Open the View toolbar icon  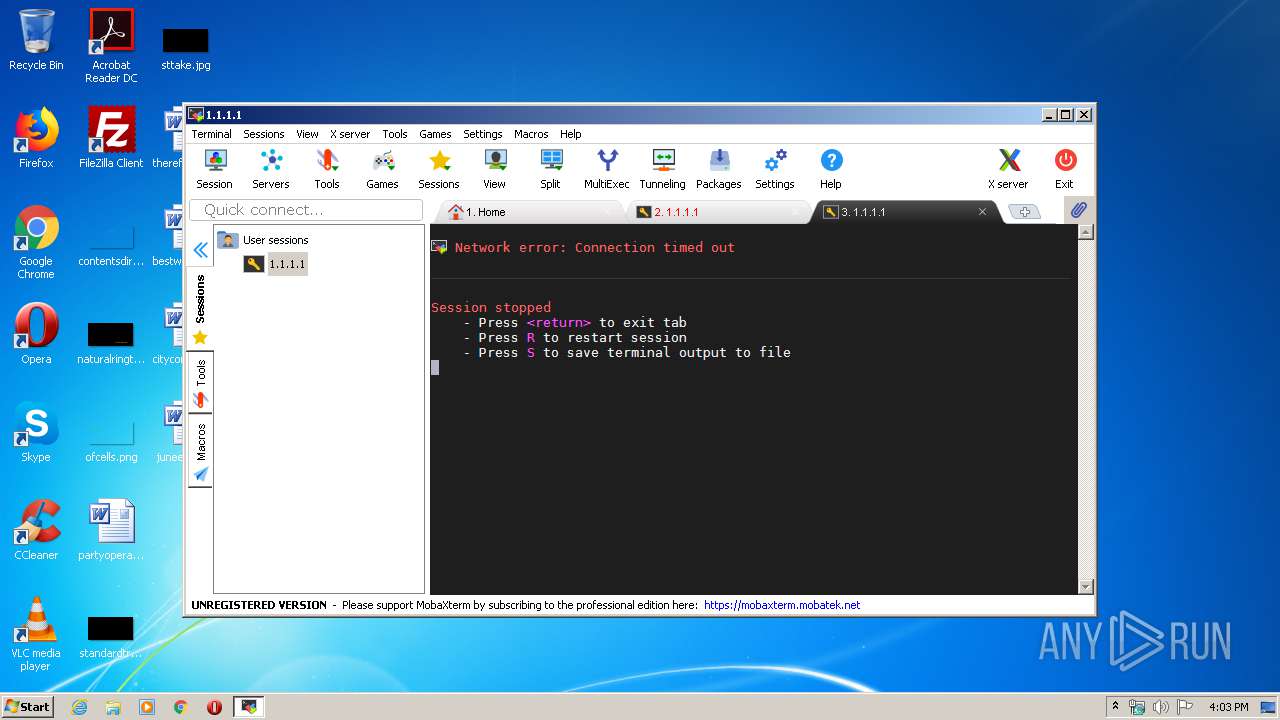point(494,169)
